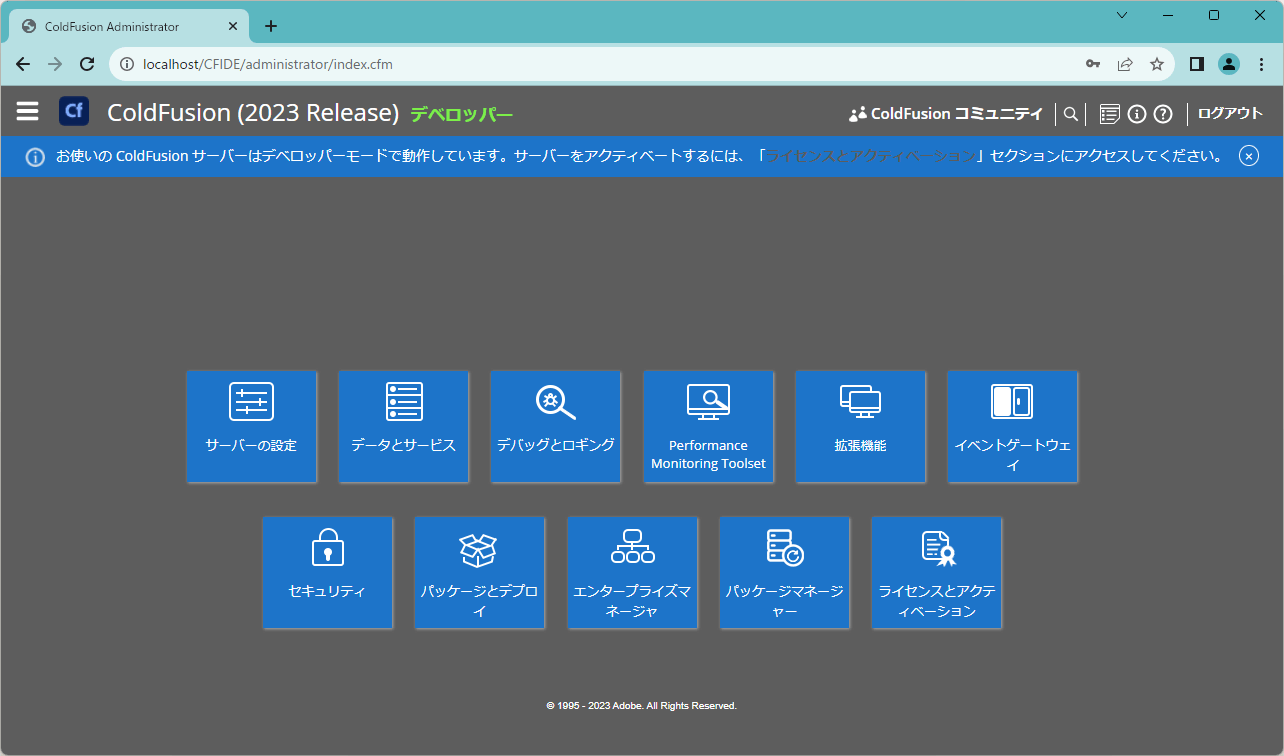Click the green デベロッパー edition label
The image size is (1284, 756).
click(x=461, y=114)
